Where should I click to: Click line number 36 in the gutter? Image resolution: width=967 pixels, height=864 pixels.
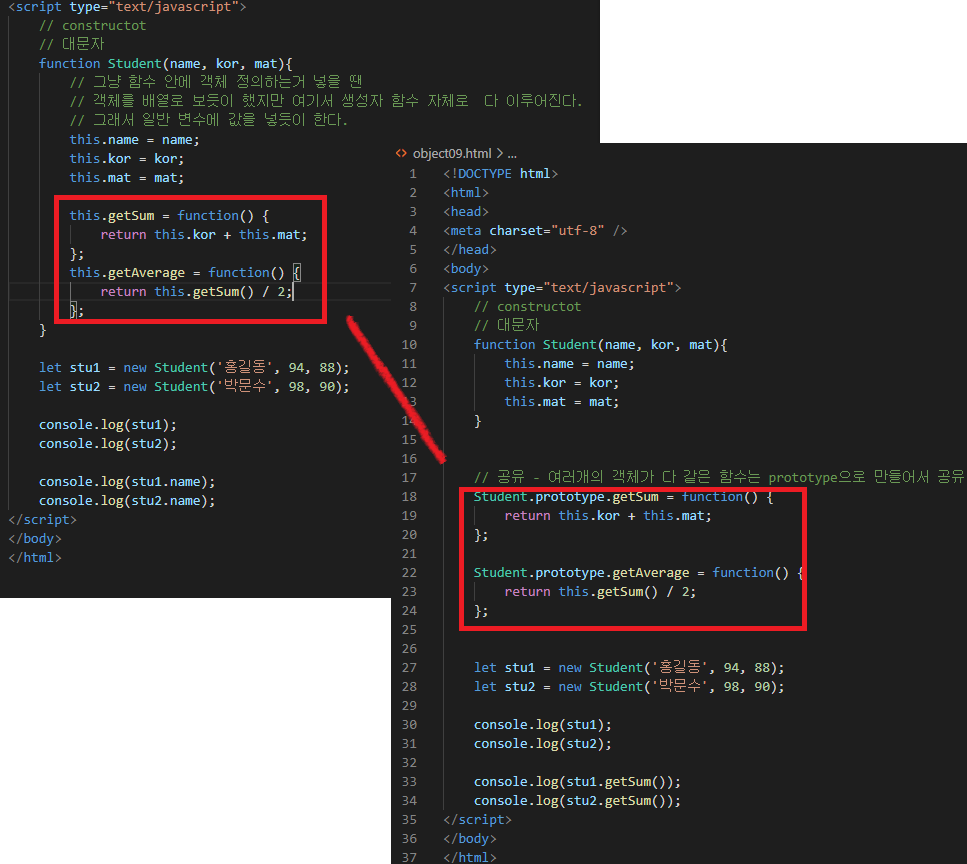[x=409, y=839]
